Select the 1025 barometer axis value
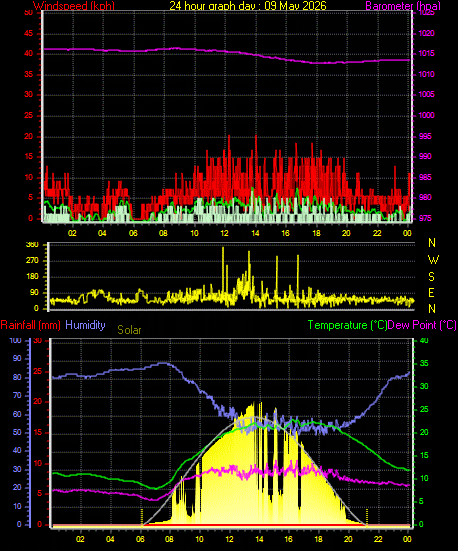The width and height of the screenshot is (458, 551). 426,13
